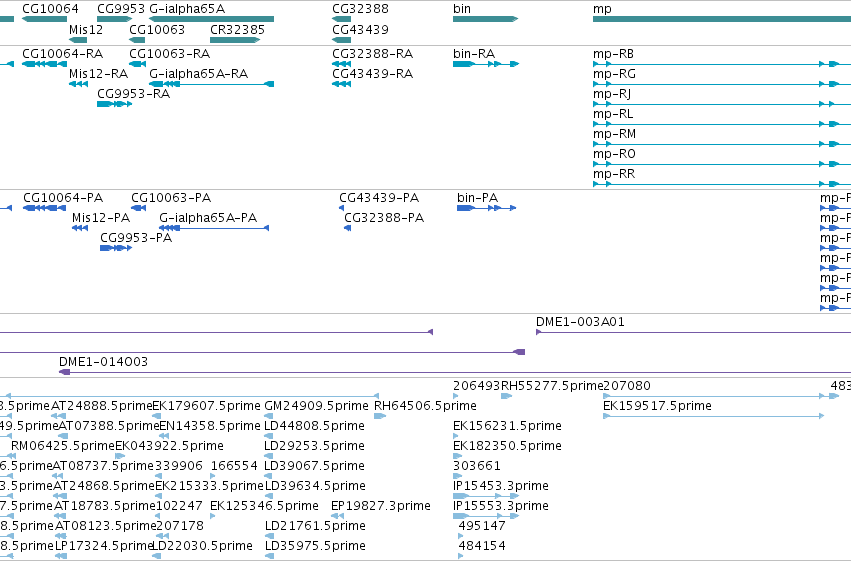The height and width of the screenshot is (561, 851).
Task: Click protein CG43439-PA
Action: coord(379,197)
